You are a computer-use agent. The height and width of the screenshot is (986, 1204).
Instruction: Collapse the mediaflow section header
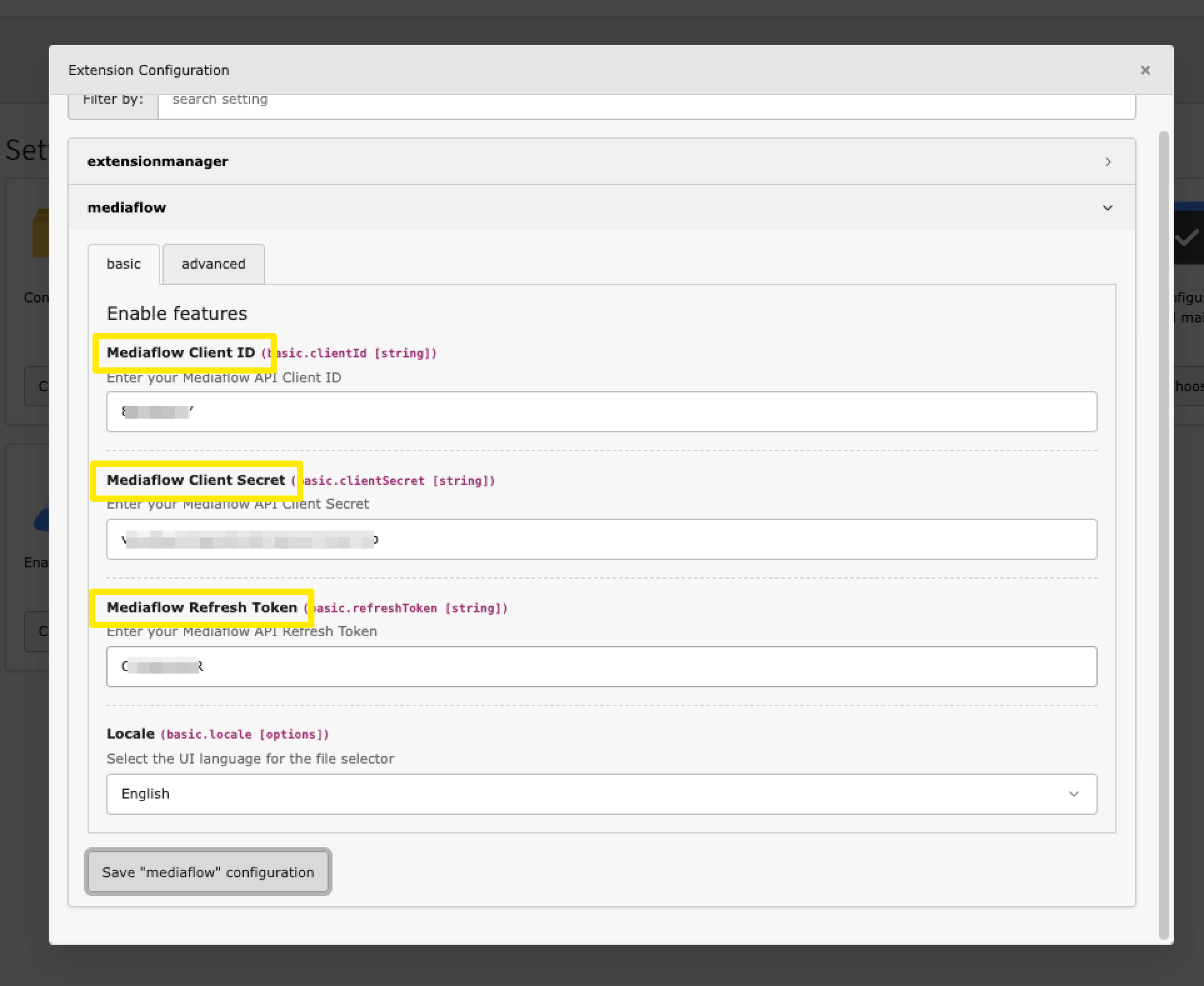tap(127, 208)
